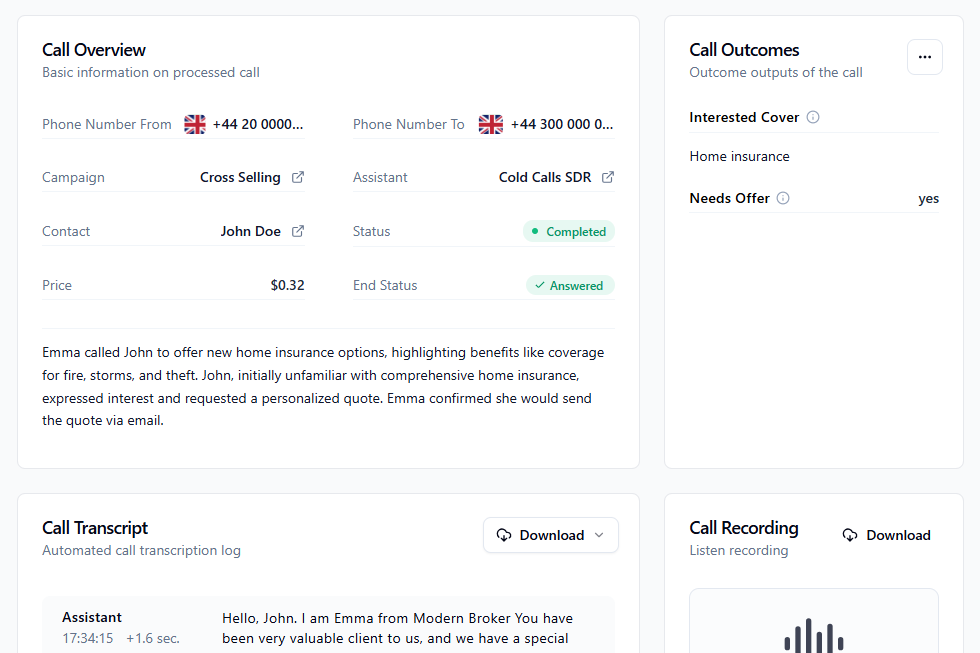Click the Cold Calls SDR assistant name
Image resolution: width=980 pixels, height=653 pixels.
click(x=545, y=177)
